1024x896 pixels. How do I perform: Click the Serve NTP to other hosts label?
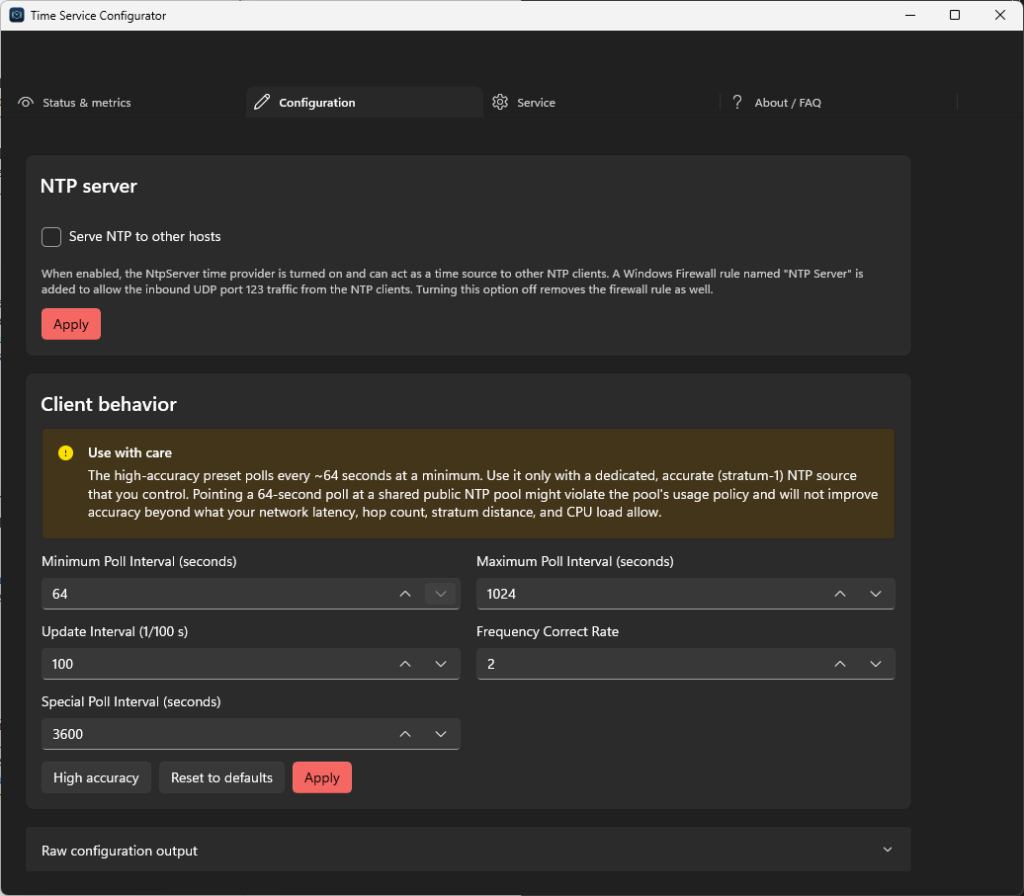(x=145, y=236)
